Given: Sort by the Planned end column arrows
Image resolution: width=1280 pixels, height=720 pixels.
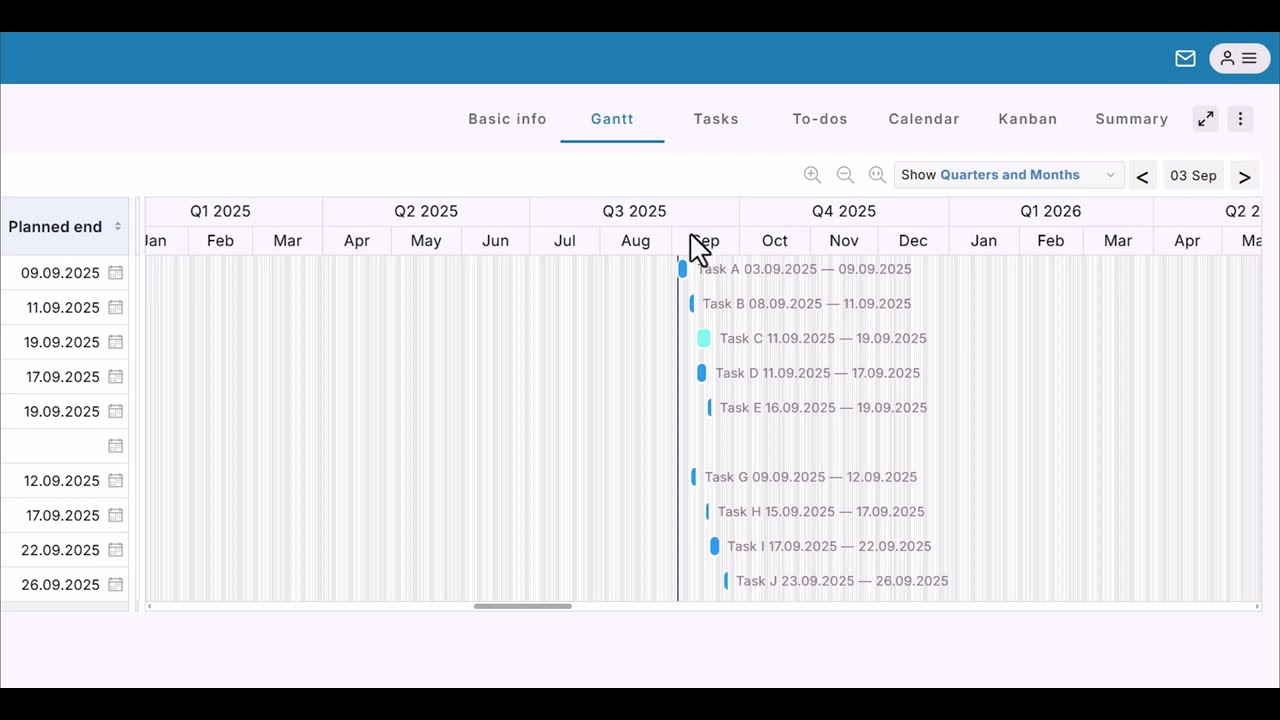Looking at the screenshot, I should [x=117, y=227].
